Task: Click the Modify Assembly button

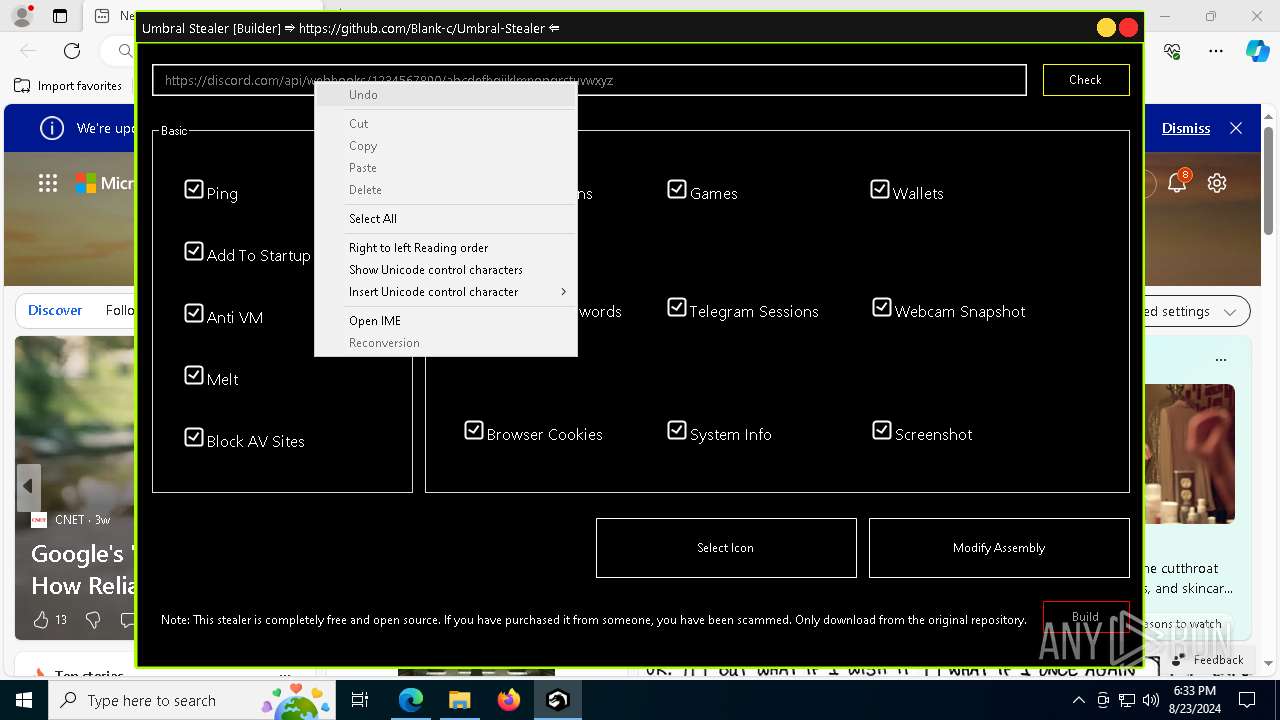Action: click(x=999, y=548)
